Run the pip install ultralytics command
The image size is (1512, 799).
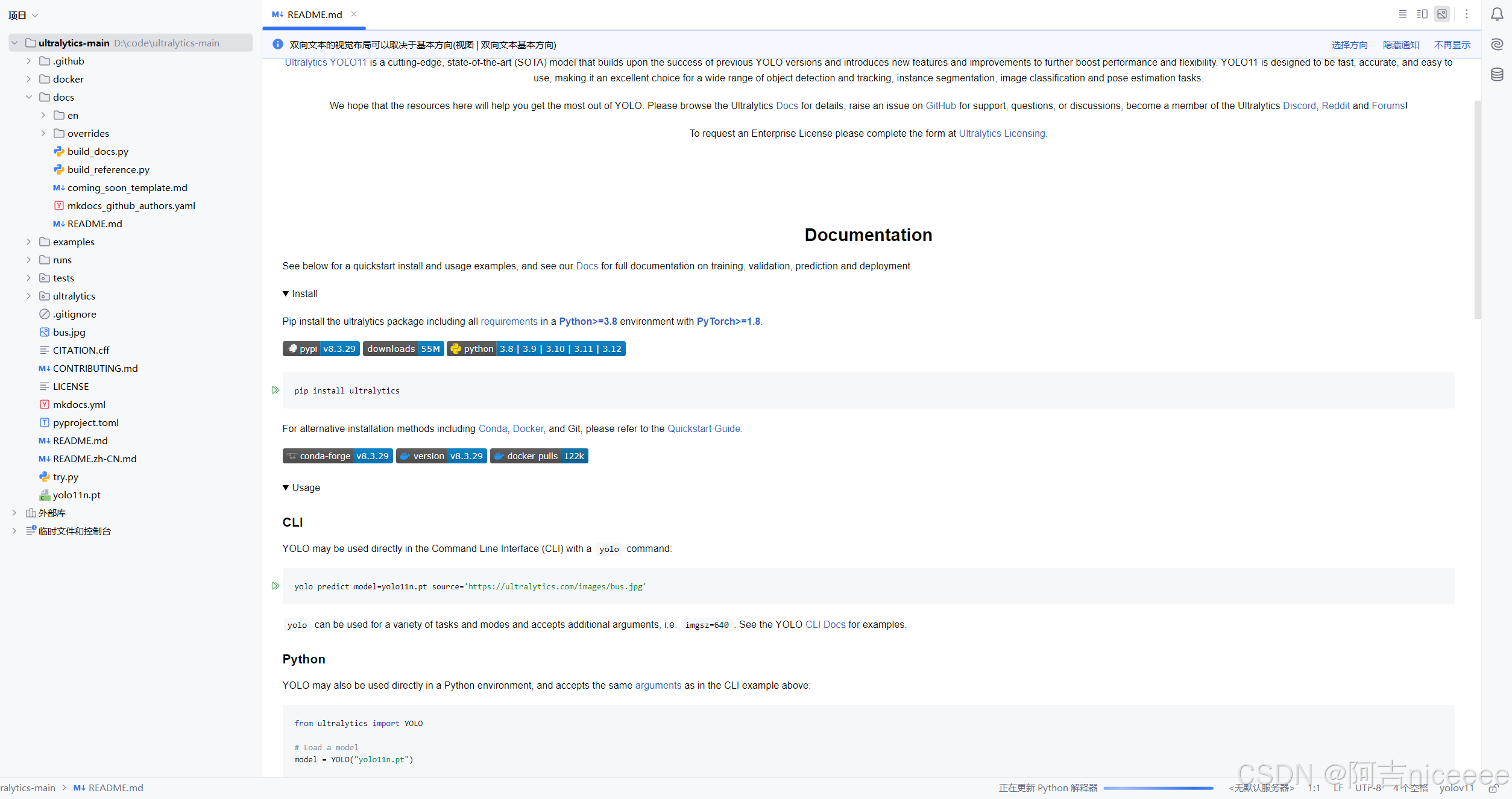coord(276,390)
